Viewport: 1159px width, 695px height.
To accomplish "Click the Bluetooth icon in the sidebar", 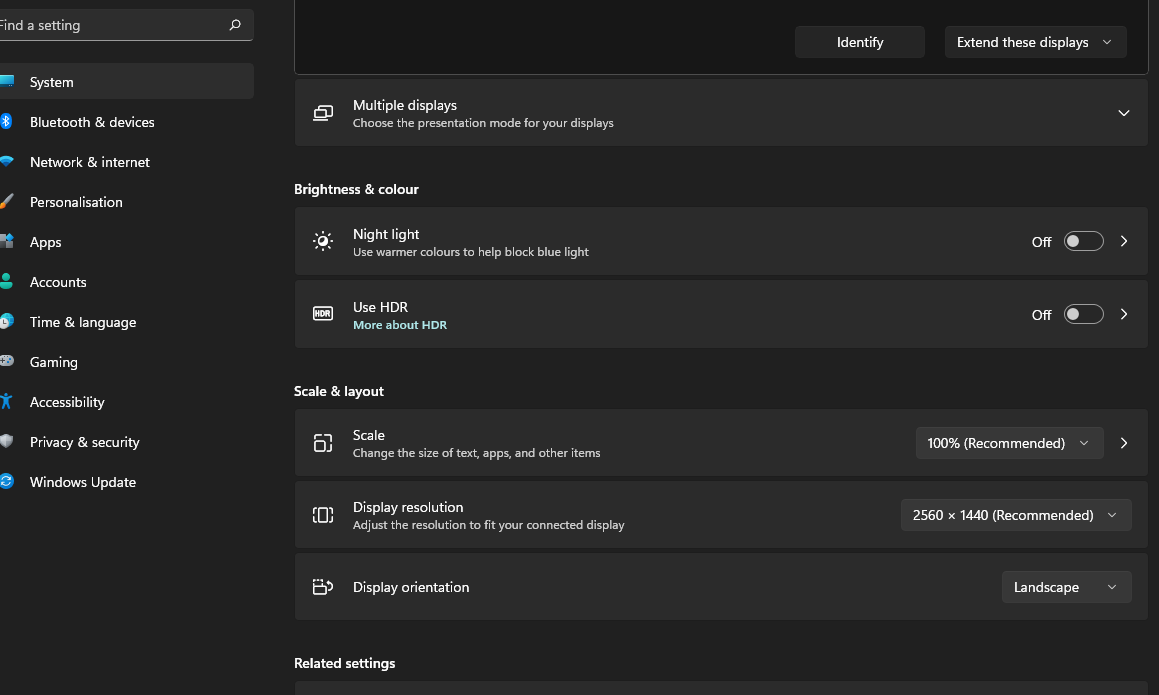I will [6, 122].
